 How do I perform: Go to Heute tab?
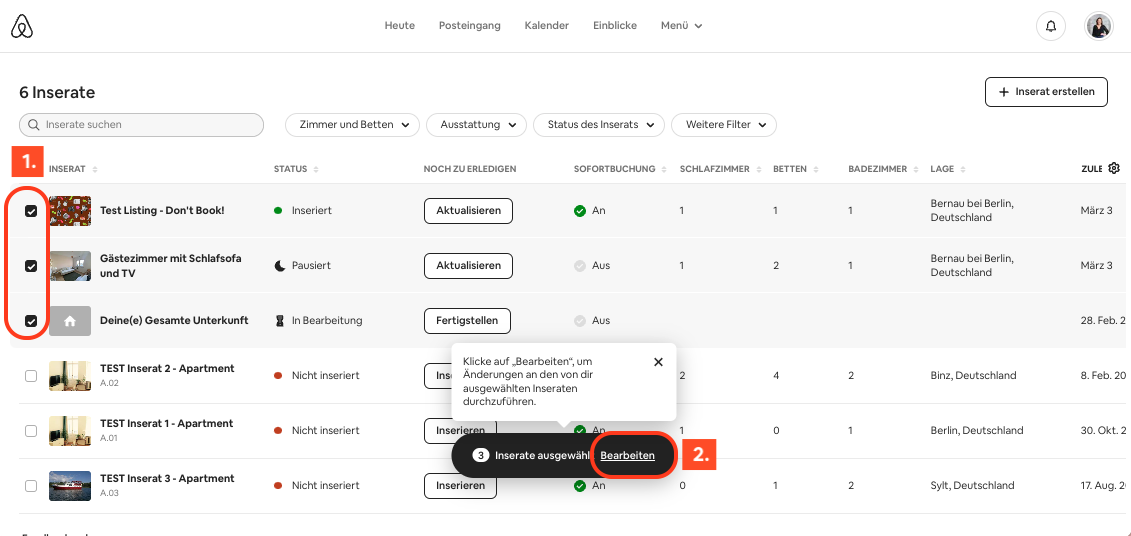[400, 25]
